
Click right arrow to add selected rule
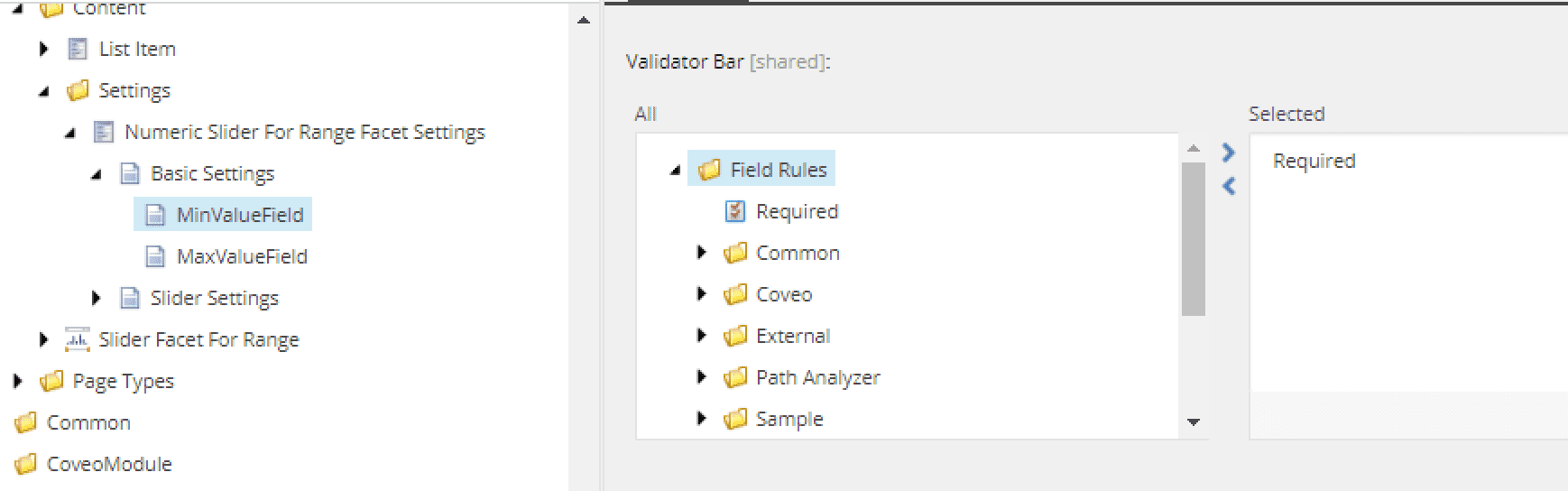pyautogui.click(x=1227, y=153)
